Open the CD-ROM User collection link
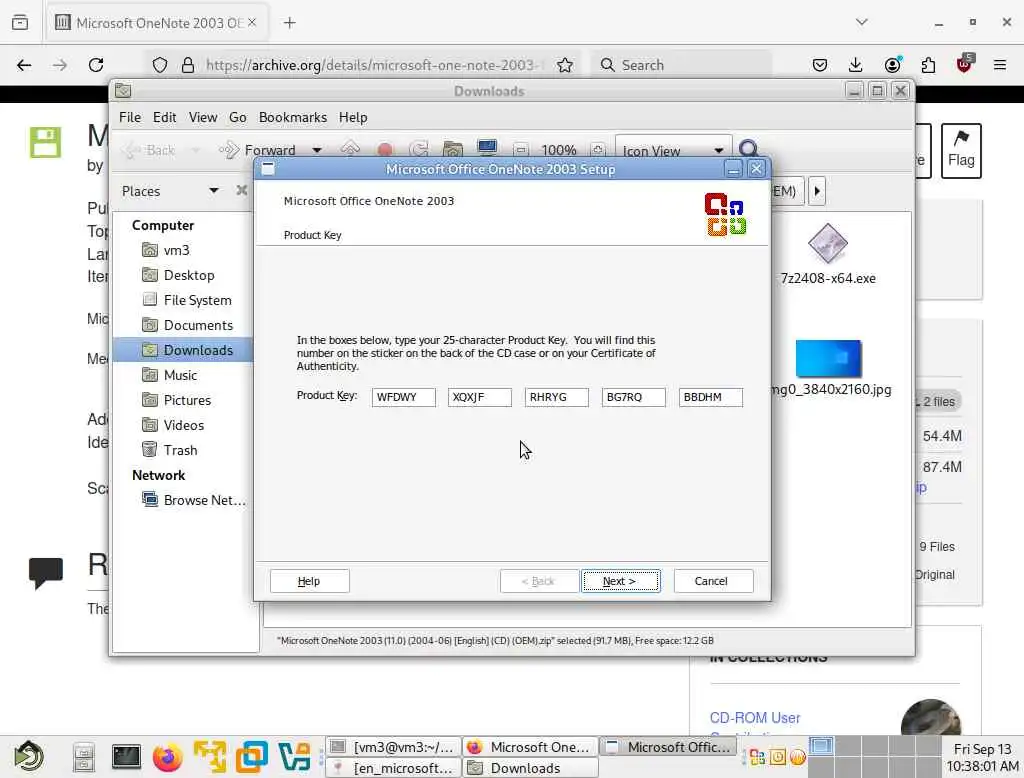The width and height of the screenshot is (1024, 778). pos(754,718)
